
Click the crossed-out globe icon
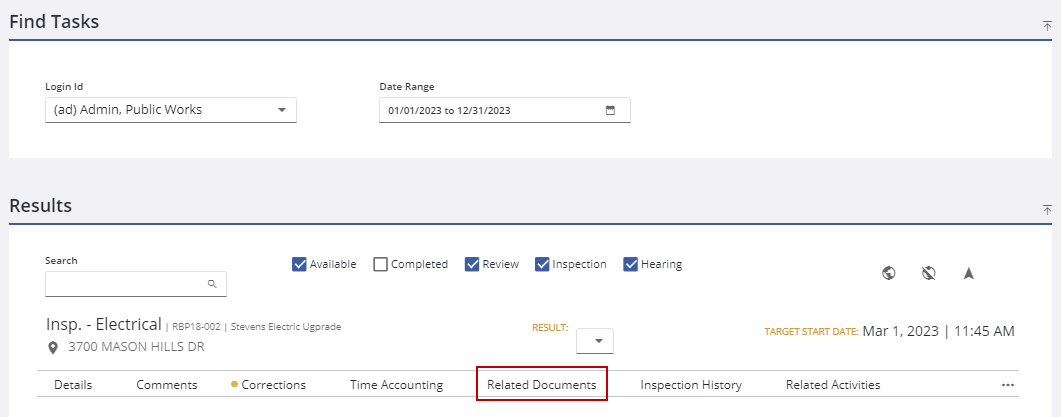(x=928, y=273)
